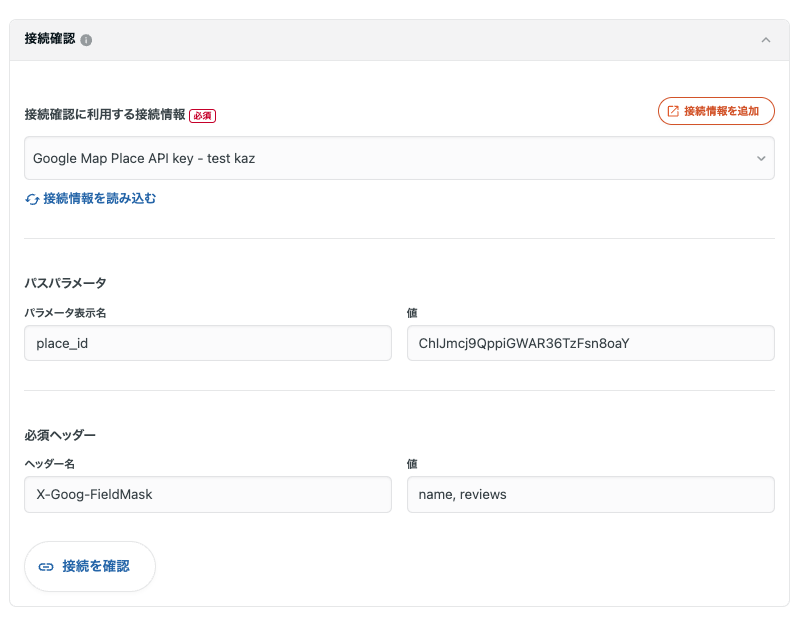Select the X-Goog-FieldMask header name field

point(208,494)
